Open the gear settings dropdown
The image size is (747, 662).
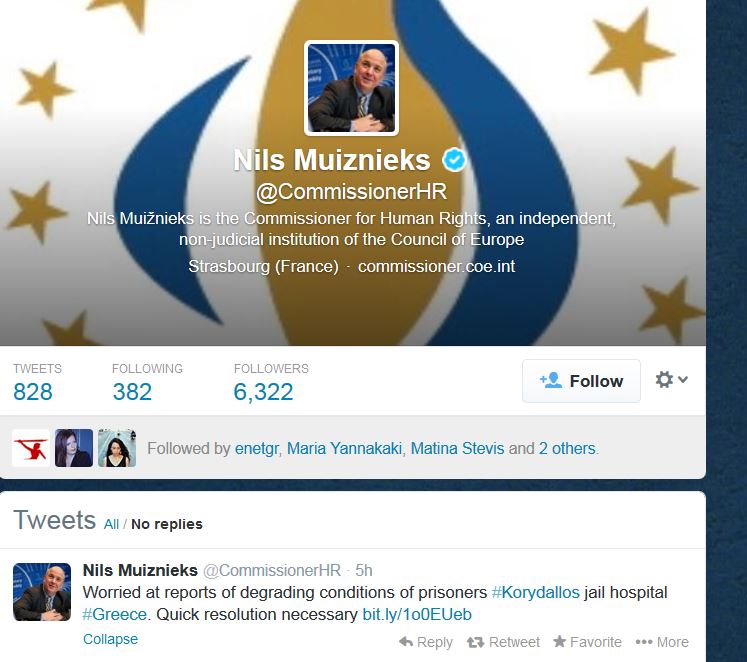tap(671, 380)
